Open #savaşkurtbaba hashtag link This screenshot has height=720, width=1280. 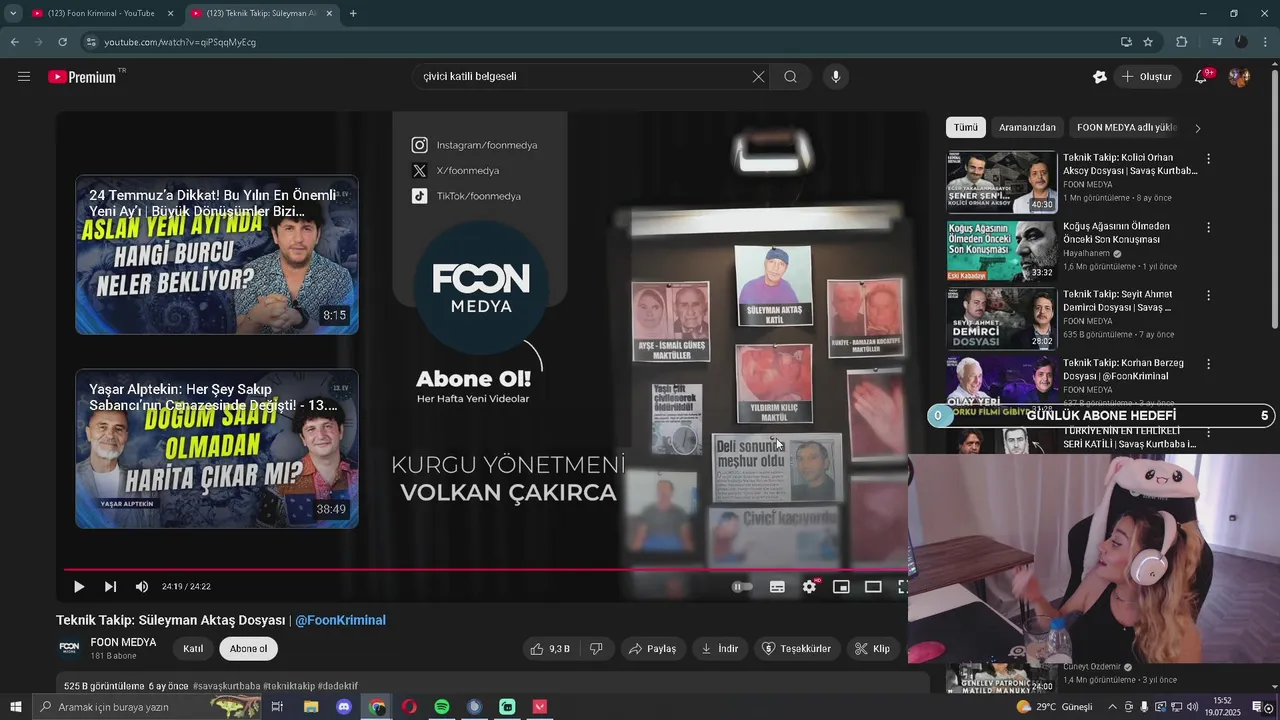tap(226, 687)
